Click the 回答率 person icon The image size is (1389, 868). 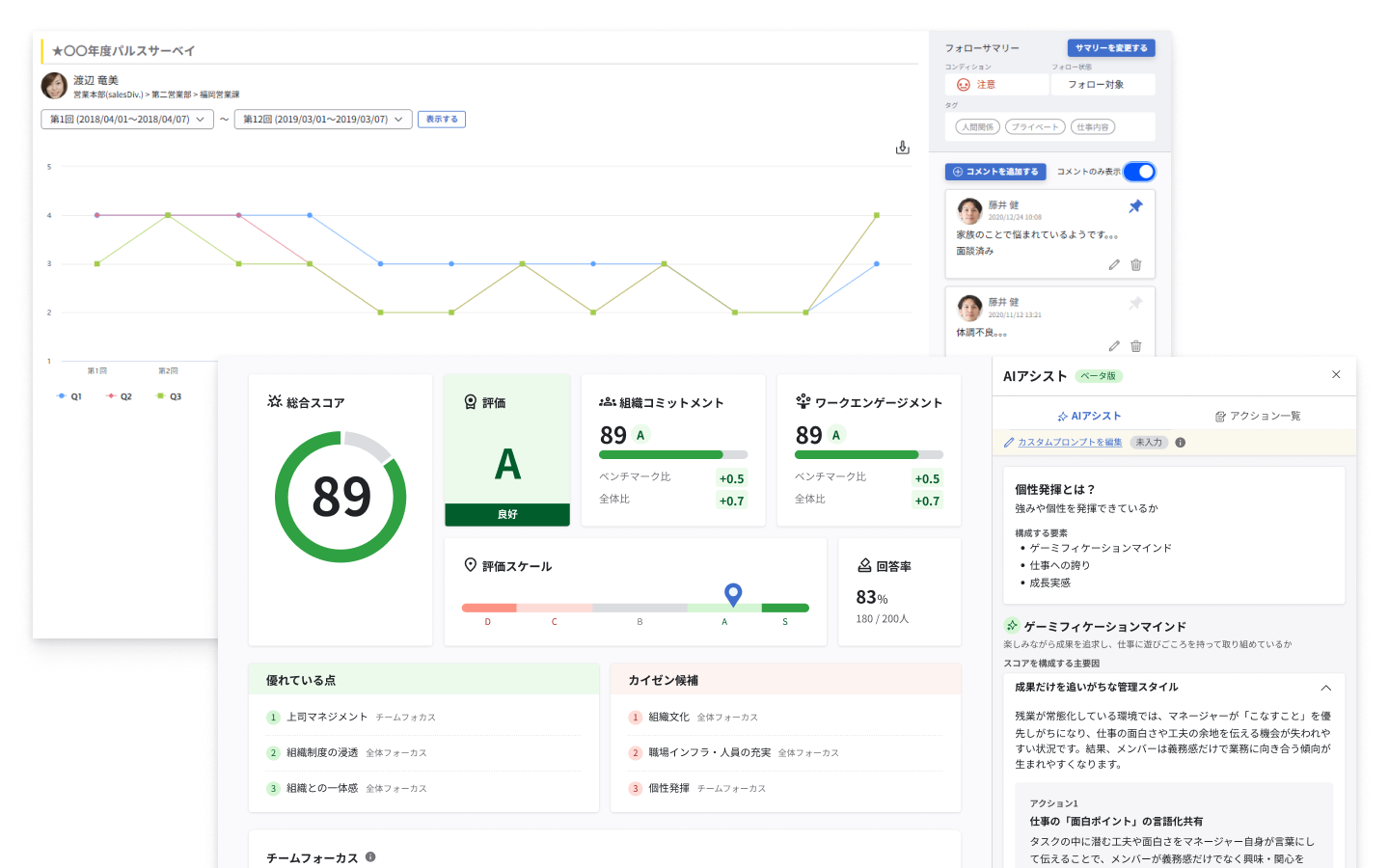[864, 566]
